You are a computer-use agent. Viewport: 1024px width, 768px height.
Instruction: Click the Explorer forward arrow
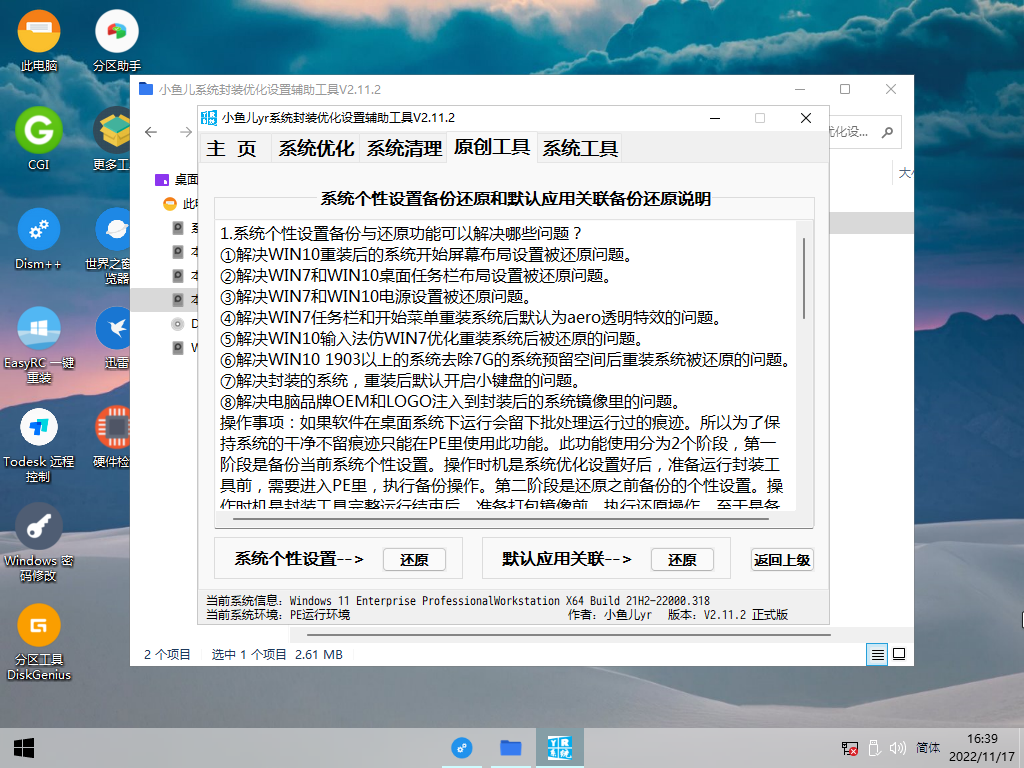[186, 132]
